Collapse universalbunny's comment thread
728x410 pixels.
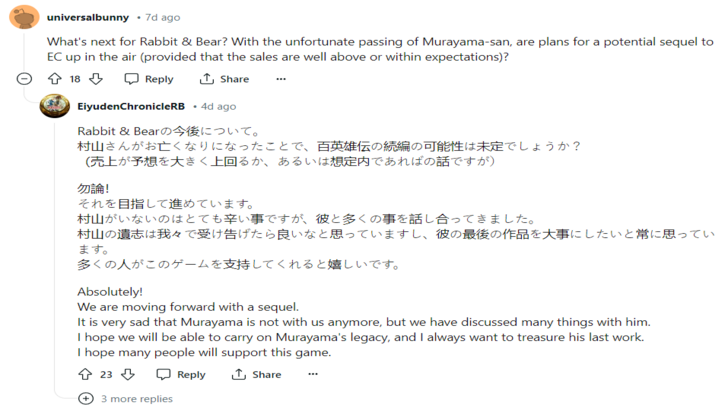[25, 79]
